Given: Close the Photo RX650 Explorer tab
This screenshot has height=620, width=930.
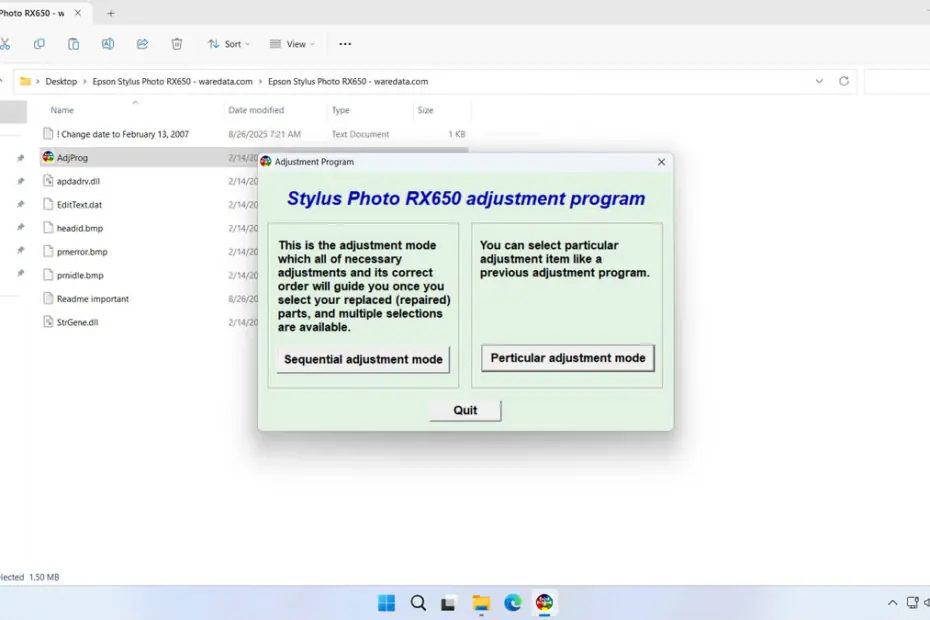Looking at the screenshot, I should 78,13.
